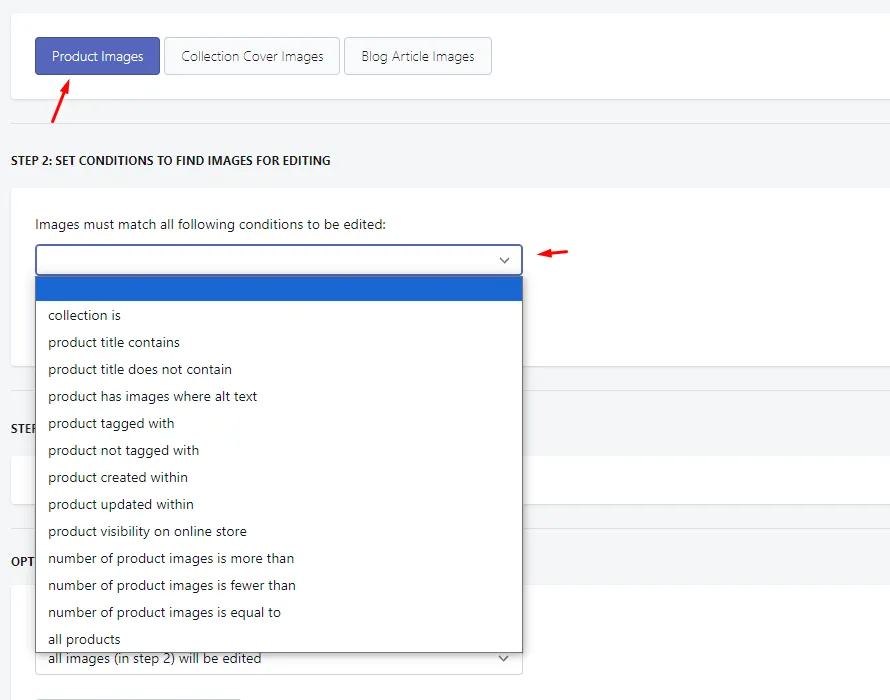Open the Blog Article Images tab

click(x=418, y=56)
